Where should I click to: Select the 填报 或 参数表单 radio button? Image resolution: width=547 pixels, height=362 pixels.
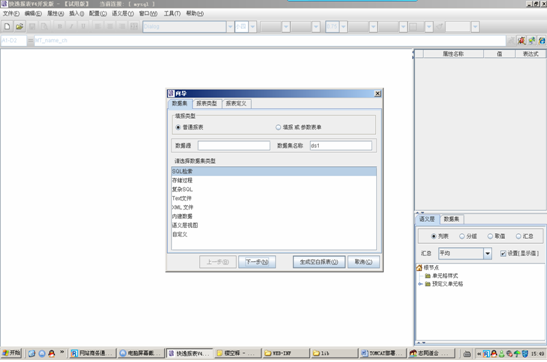tap(278, 127)
